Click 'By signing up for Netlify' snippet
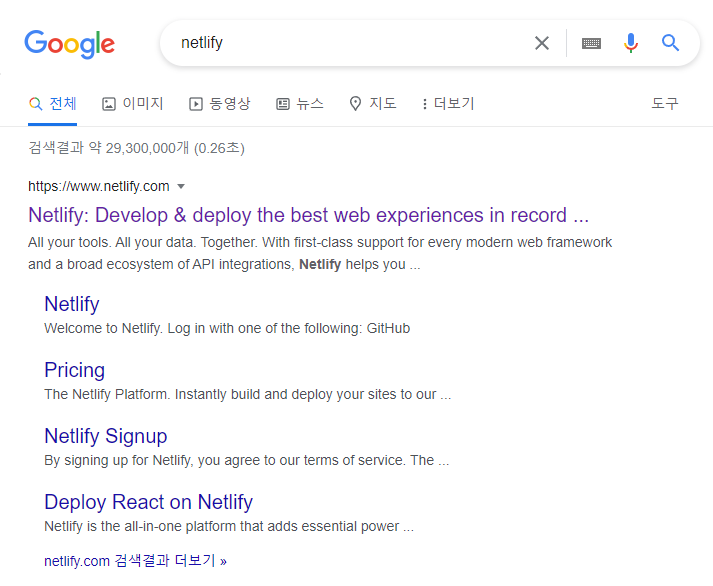This screenshot has height=586, width=713. 246,460
